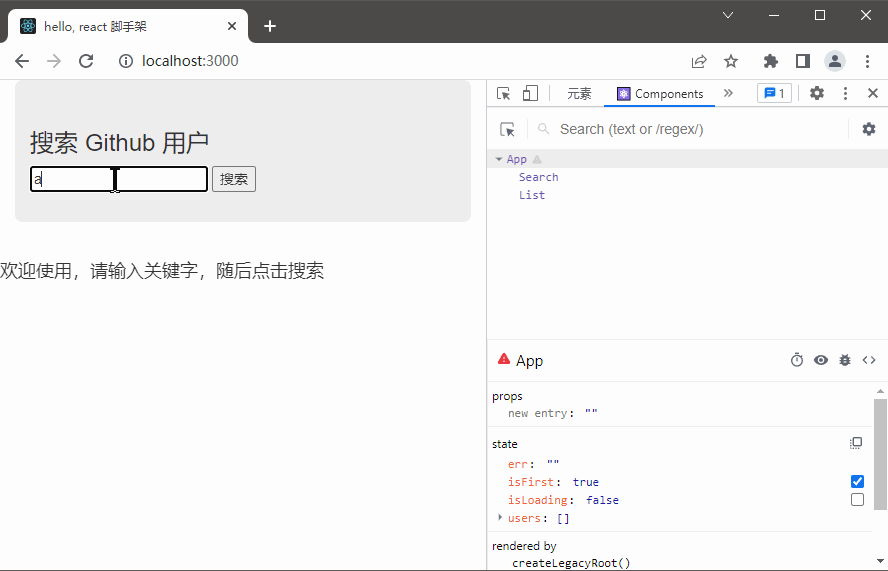Screen dimensions: 888x571
Task: Check the isLoading state checkbox
Action: click(857, 500)
